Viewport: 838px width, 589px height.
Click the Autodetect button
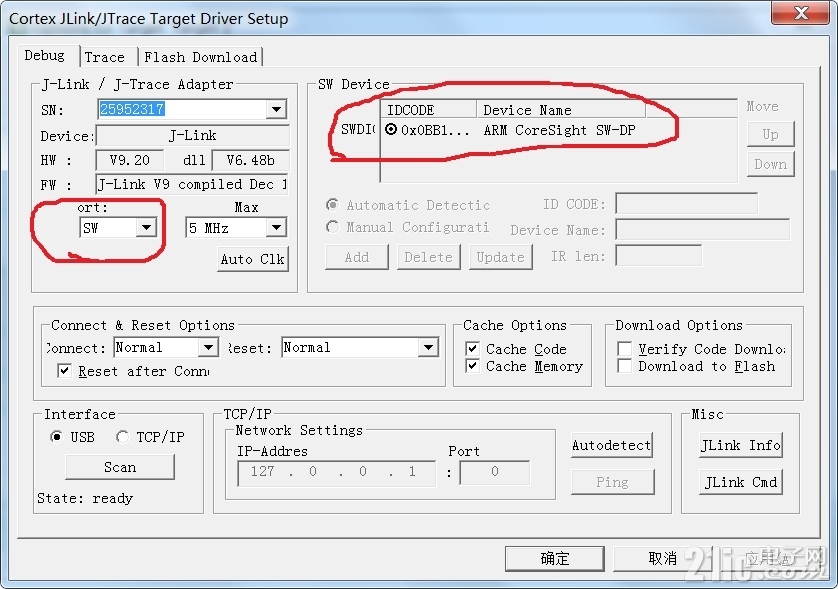coord(612,445)
